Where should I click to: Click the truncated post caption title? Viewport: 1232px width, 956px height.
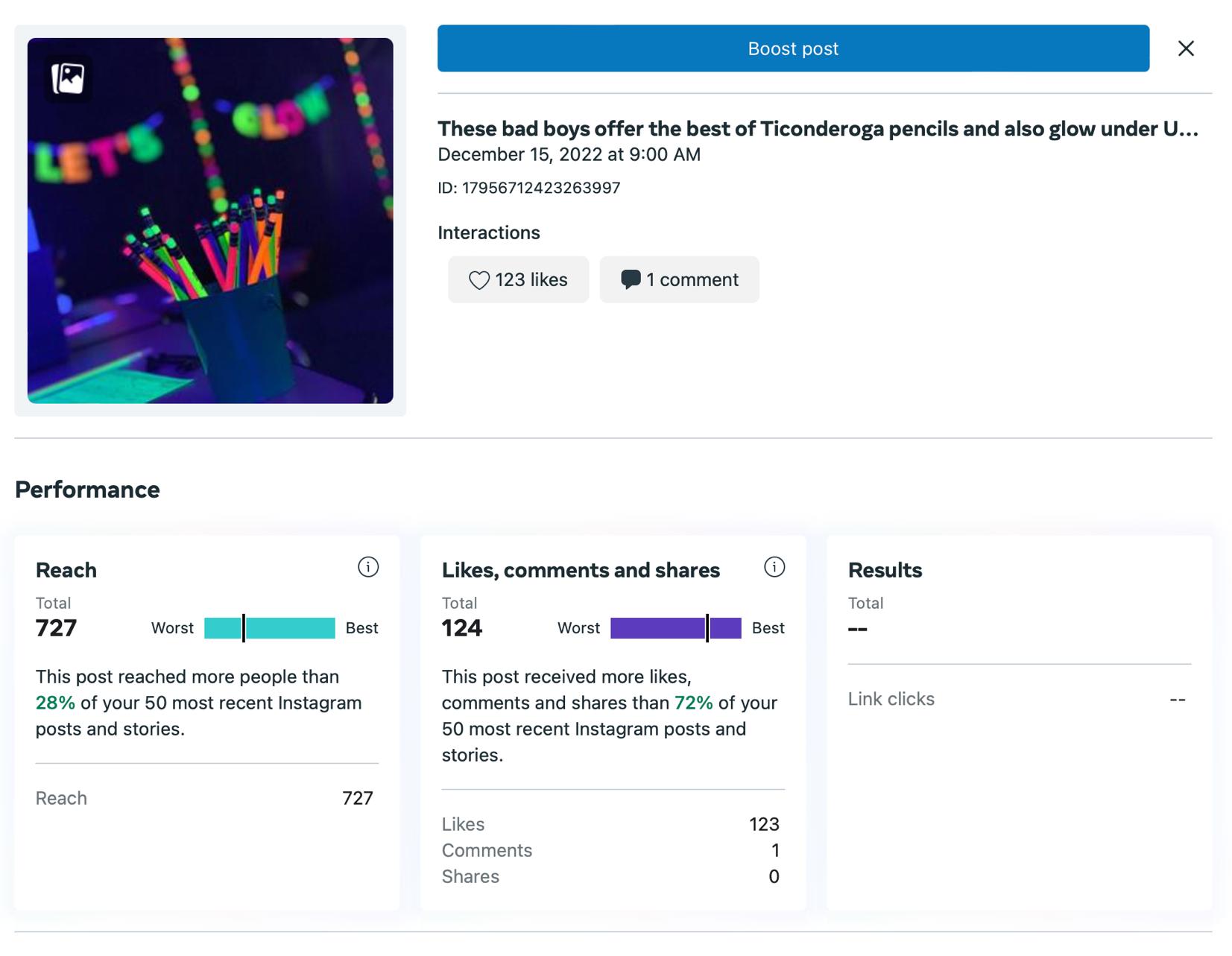tap(818, 129)
